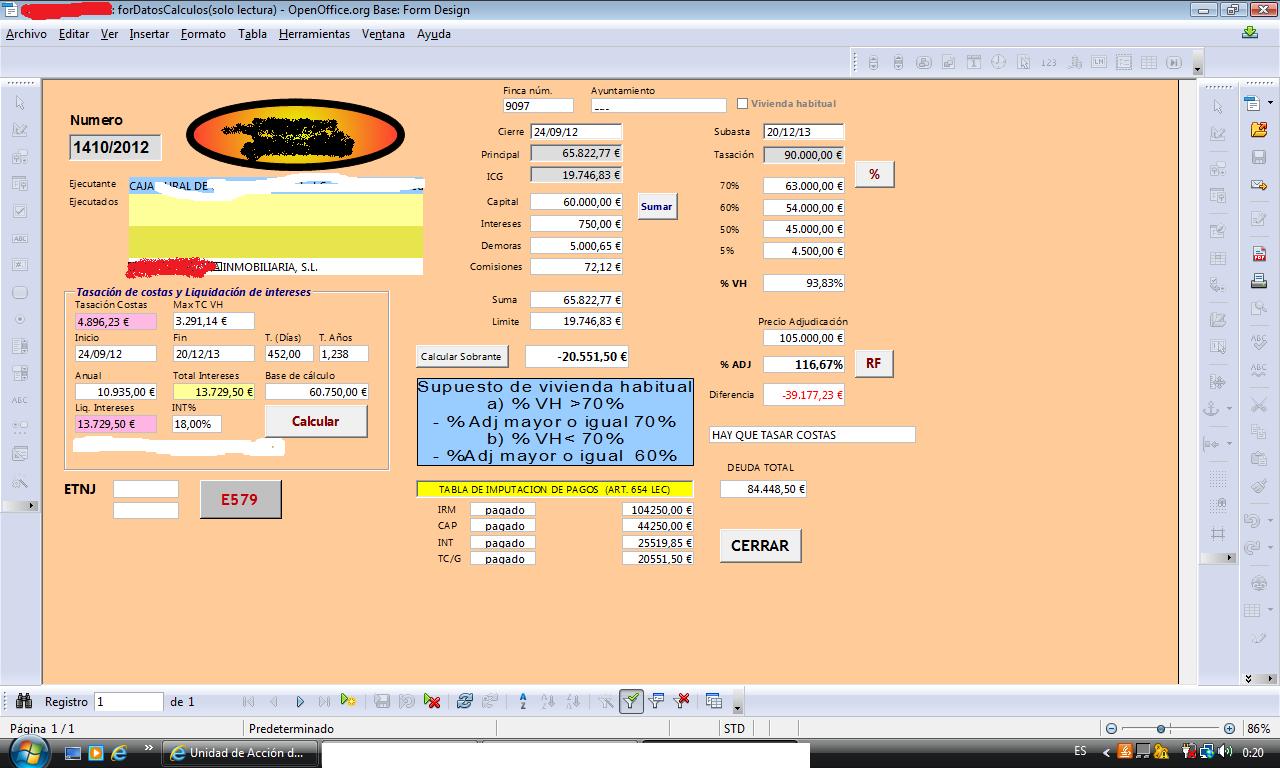Screen dimensions: 1280x768
Task: Show hidden system tray icons
Action: [x=1105, y=752]
